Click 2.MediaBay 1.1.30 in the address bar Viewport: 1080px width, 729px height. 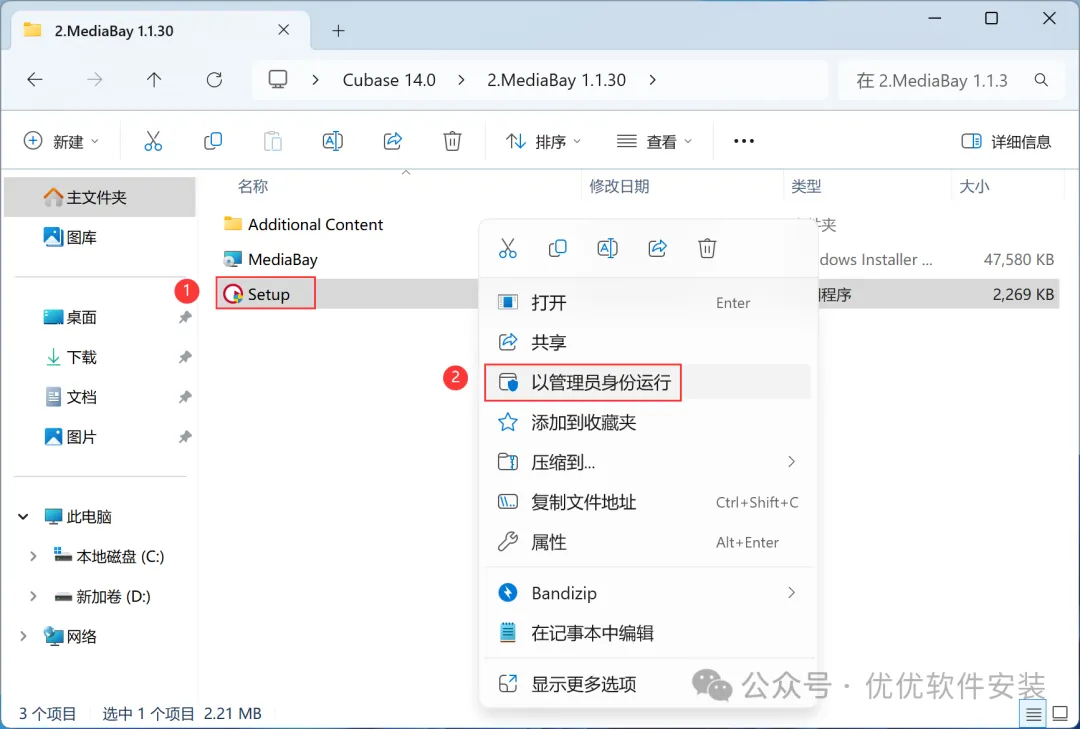tap(557, 80)
